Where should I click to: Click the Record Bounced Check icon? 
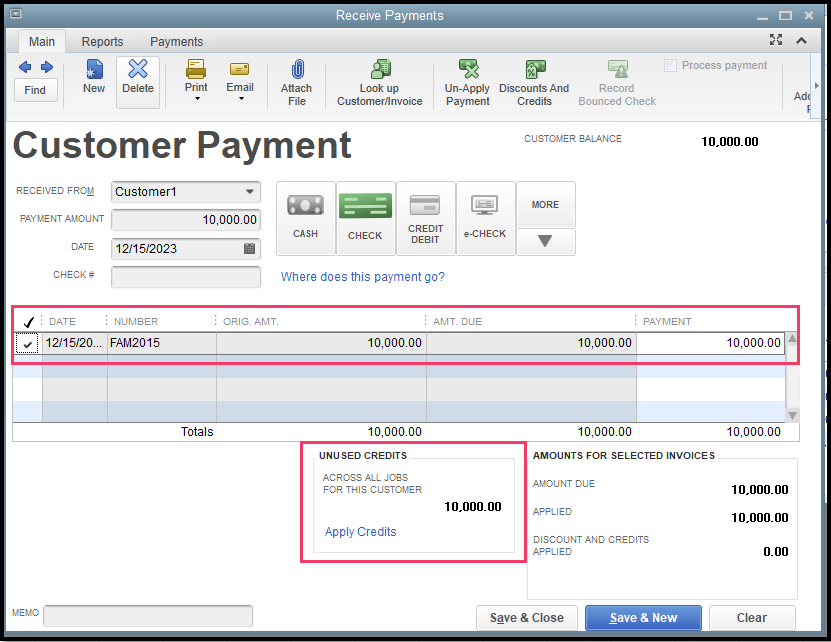[616, 80]
